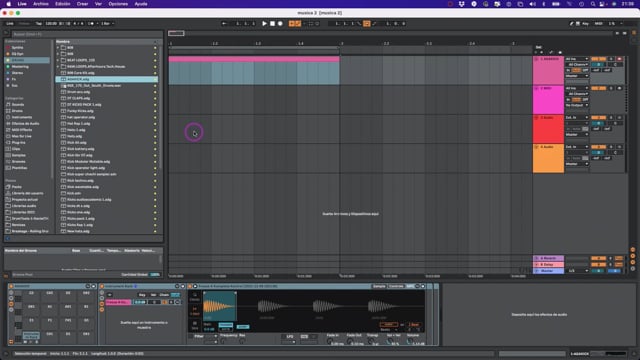640x360 pixels.
Task: Open track 1 All Channels dropdown
Action: point(577,64)
